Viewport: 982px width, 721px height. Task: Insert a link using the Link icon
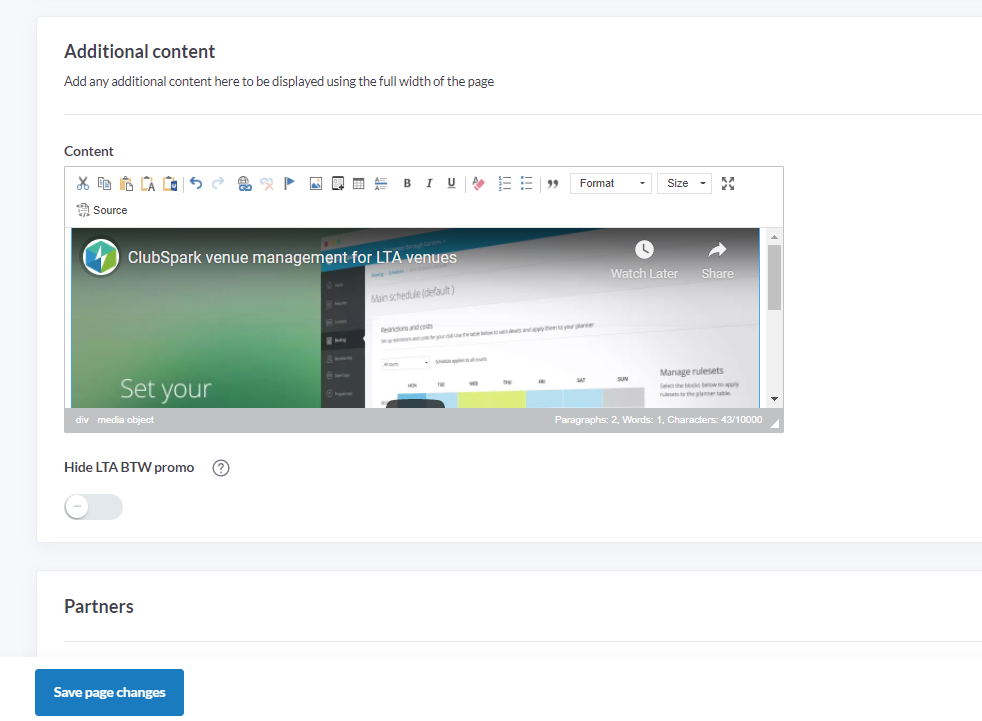(x=244, y=183)
